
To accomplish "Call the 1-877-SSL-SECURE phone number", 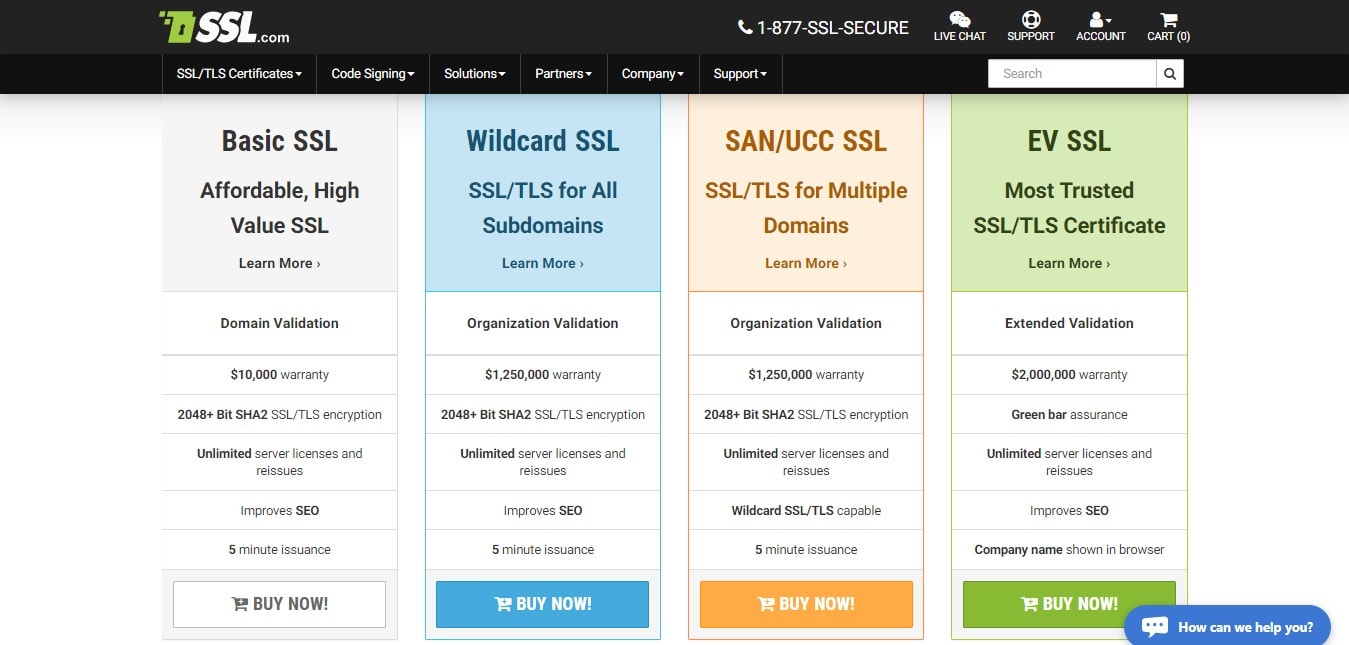I will 823,28.
